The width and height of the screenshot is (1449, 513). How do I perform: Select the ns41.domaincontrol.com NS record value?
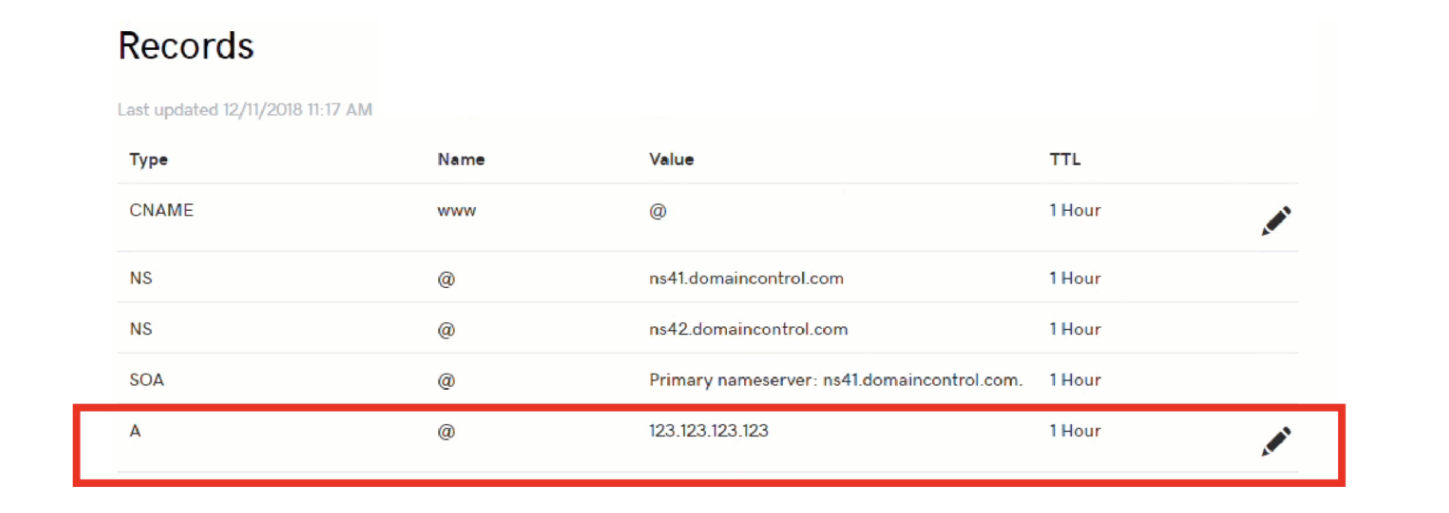(x=745, y=279)
